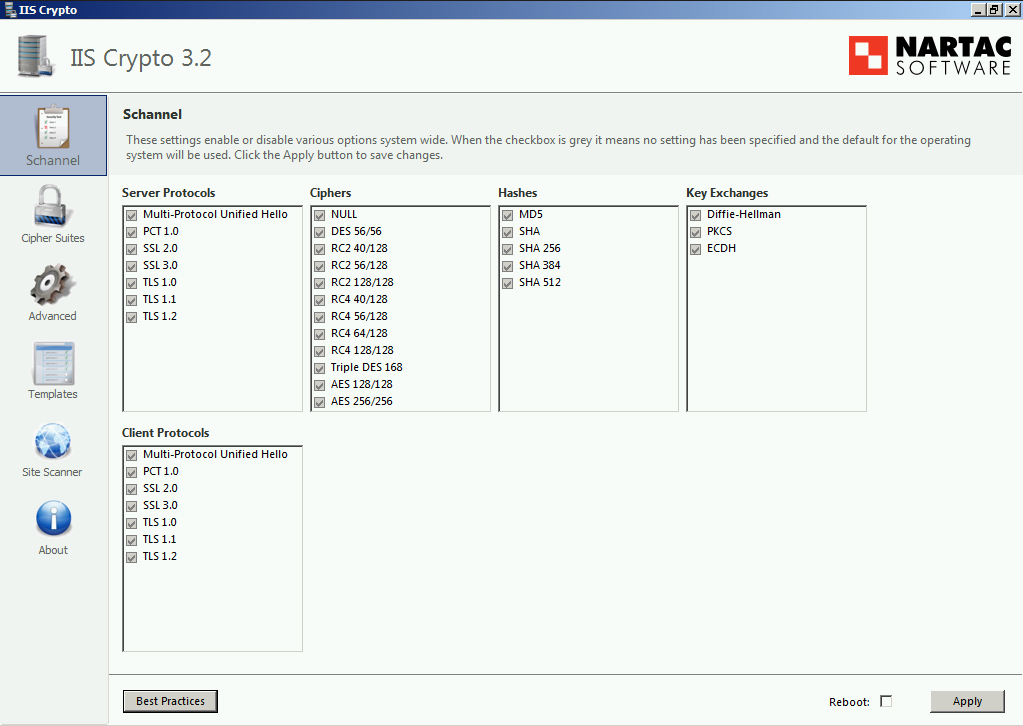This screenshot has width=1023, height=726.
Task: Toggle the NULL cipher checkbox
Action: (320, 215)
